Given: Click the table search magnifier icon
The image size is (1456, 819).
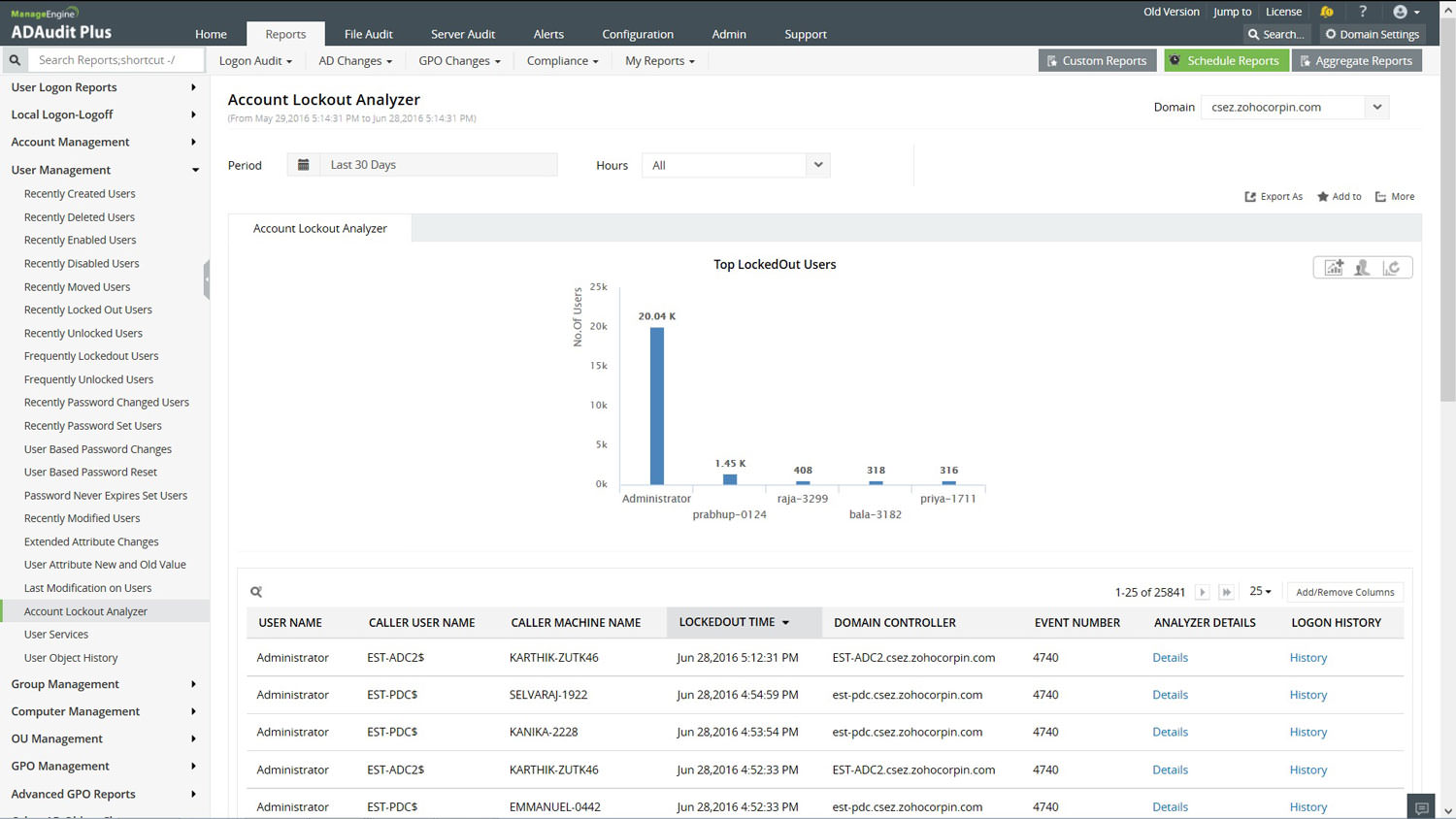Looking at the screenshot, I should pos(256,592).
